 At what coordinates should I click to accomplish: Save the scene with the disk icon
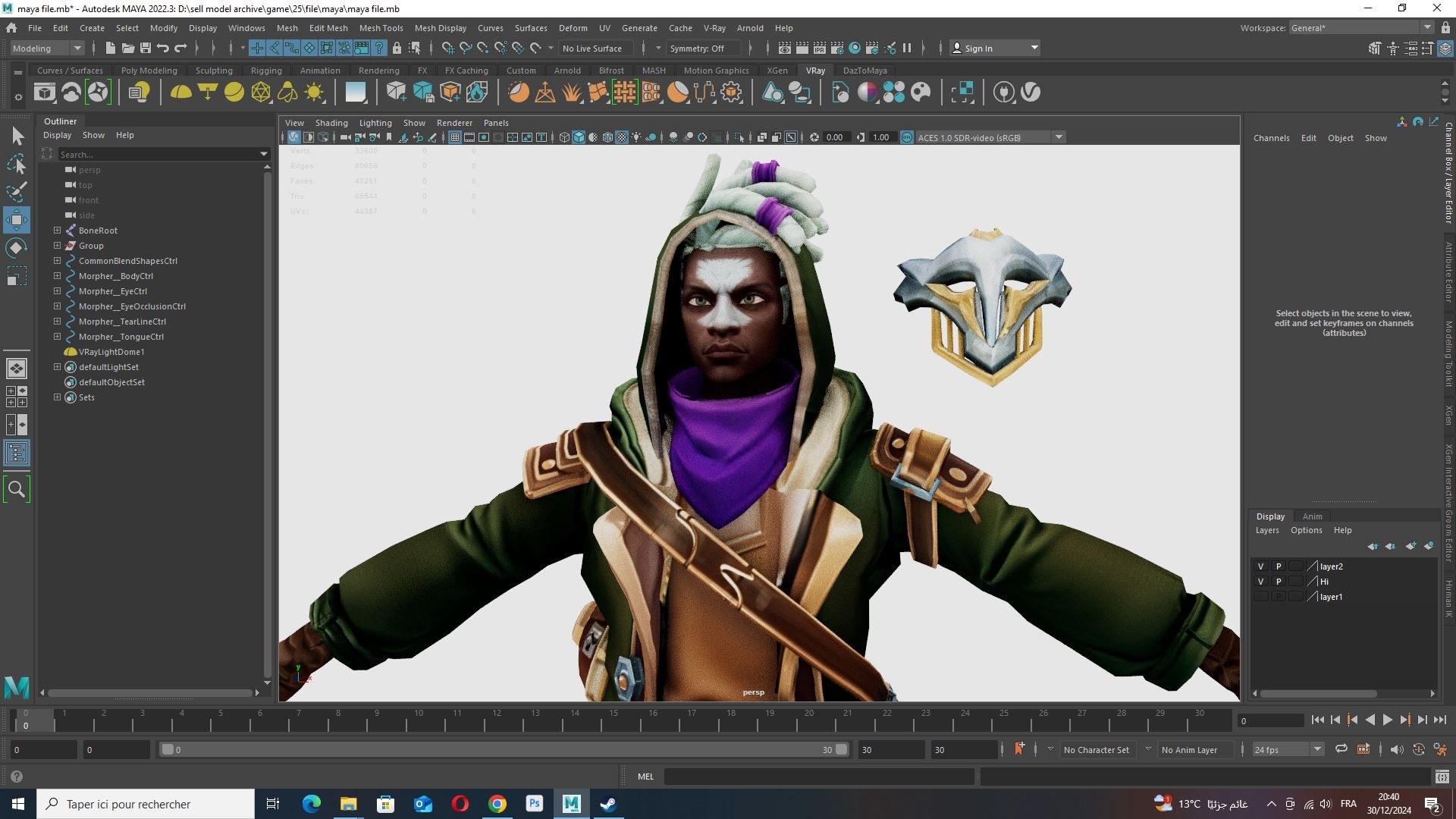point(146,48)
